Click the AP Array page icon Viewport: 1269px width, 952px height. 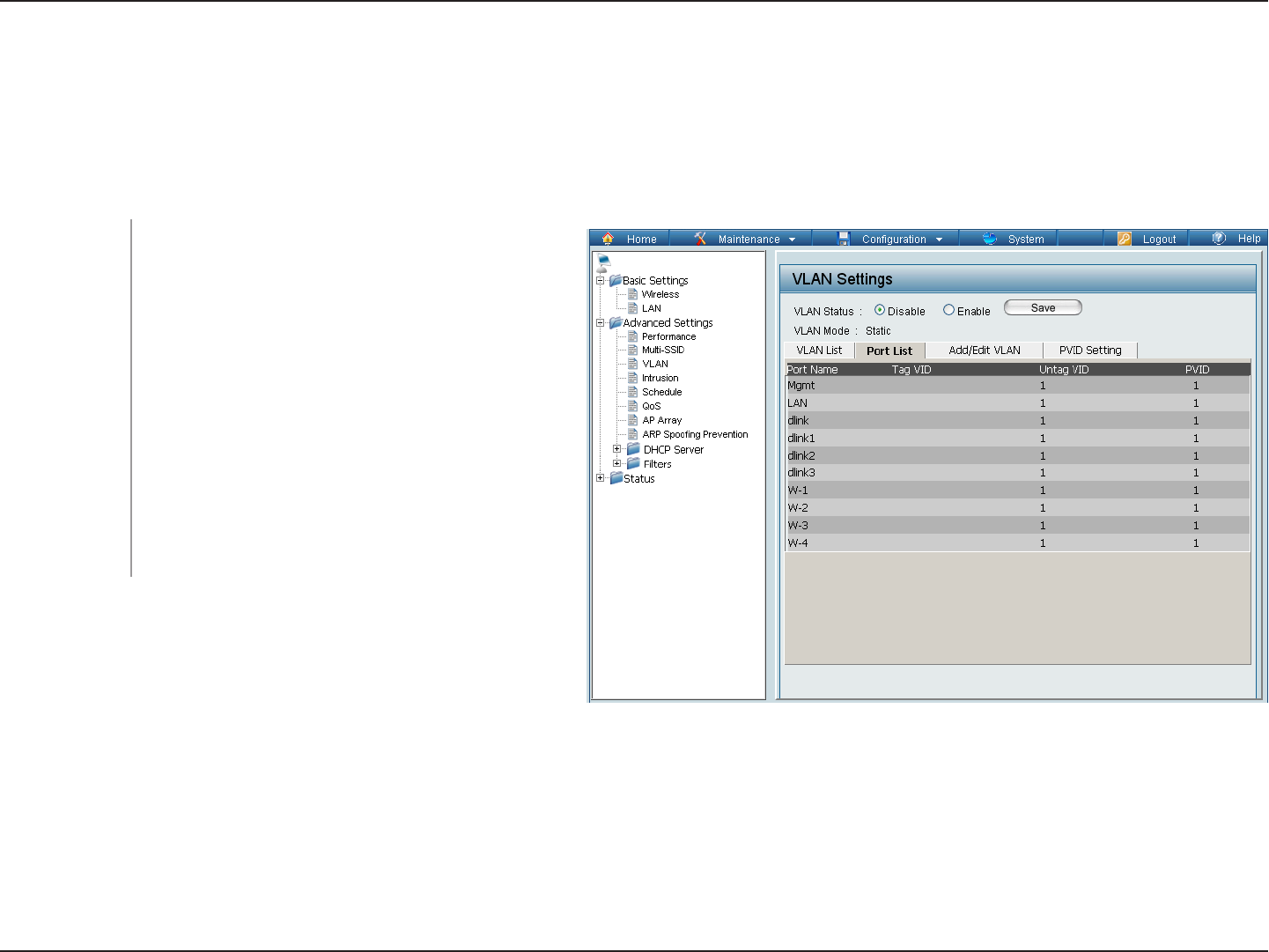coord(632,420)
